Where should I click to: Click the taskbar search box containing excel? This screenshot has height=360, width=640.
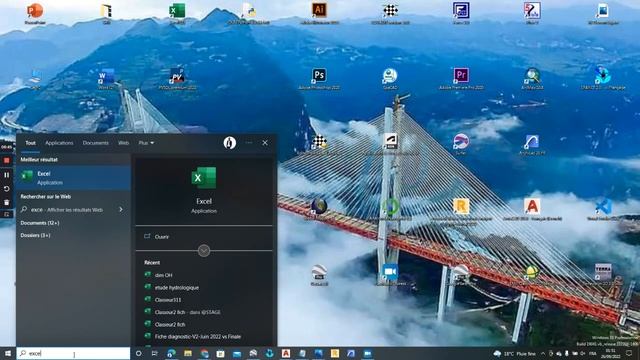(x=73, y=353)
